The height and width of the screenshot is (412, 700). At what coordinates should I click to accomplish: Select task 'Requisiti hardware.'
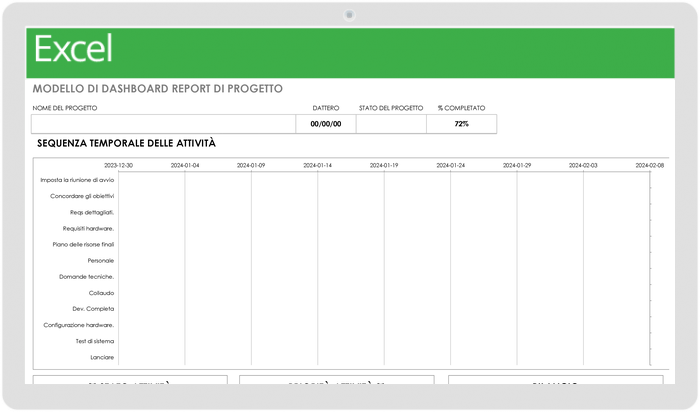coord(88,229)
